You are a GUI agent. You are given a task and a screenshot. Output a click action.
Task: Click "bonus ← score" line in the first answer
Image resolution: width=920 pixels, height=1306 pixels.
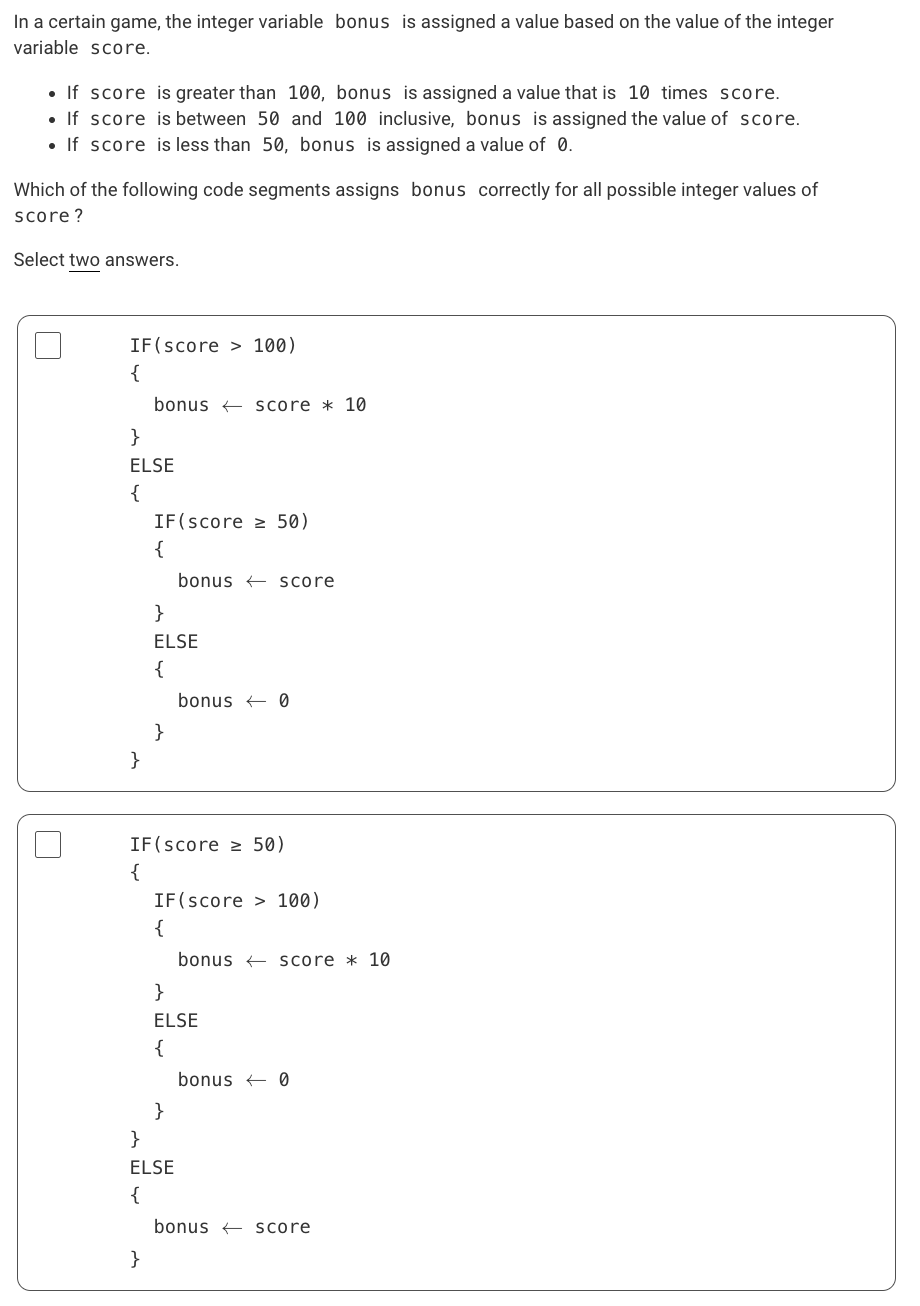[256, 581]
